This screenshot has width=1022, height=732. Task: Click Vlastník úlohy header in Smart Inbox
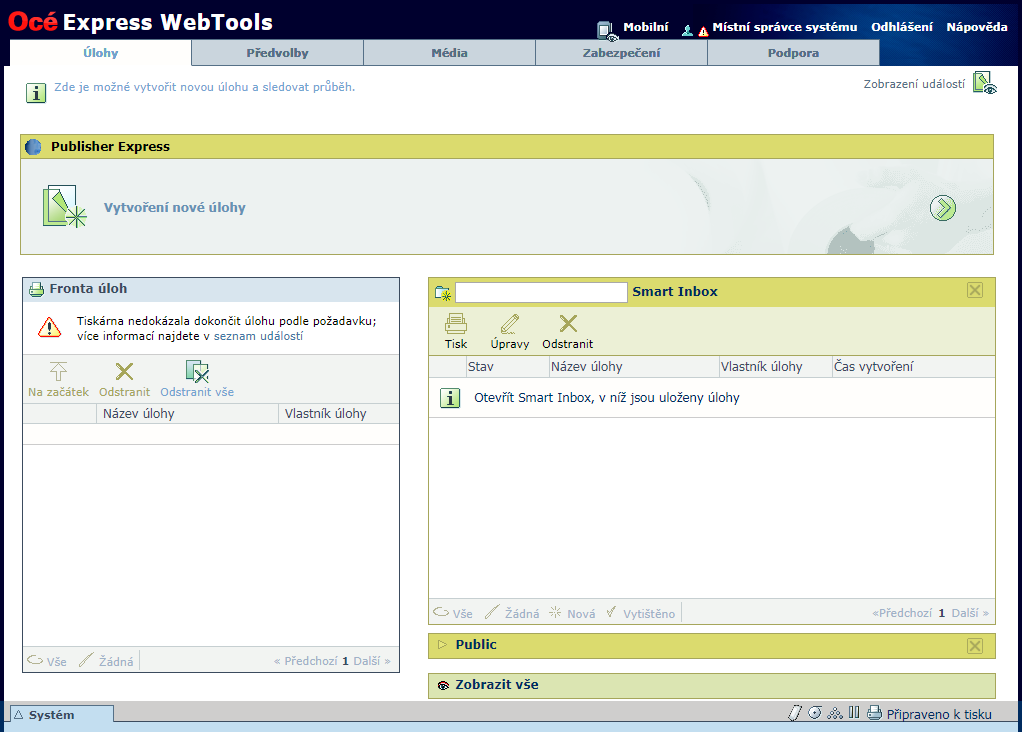(761, 367)
